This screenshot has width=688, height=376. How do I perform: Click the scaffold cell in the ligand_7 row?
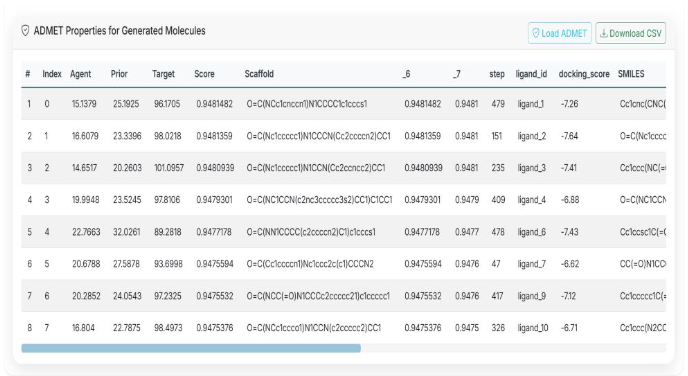[310, 264]
